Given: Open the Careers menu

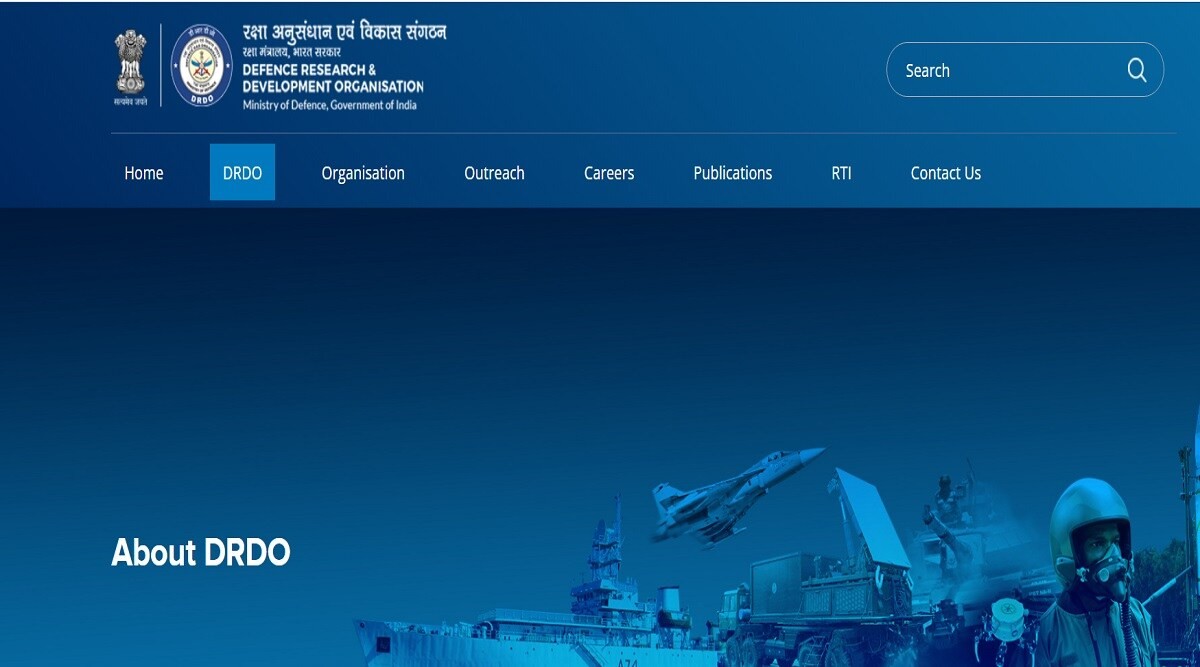Looking at the screenshot, I should (609, 173).
